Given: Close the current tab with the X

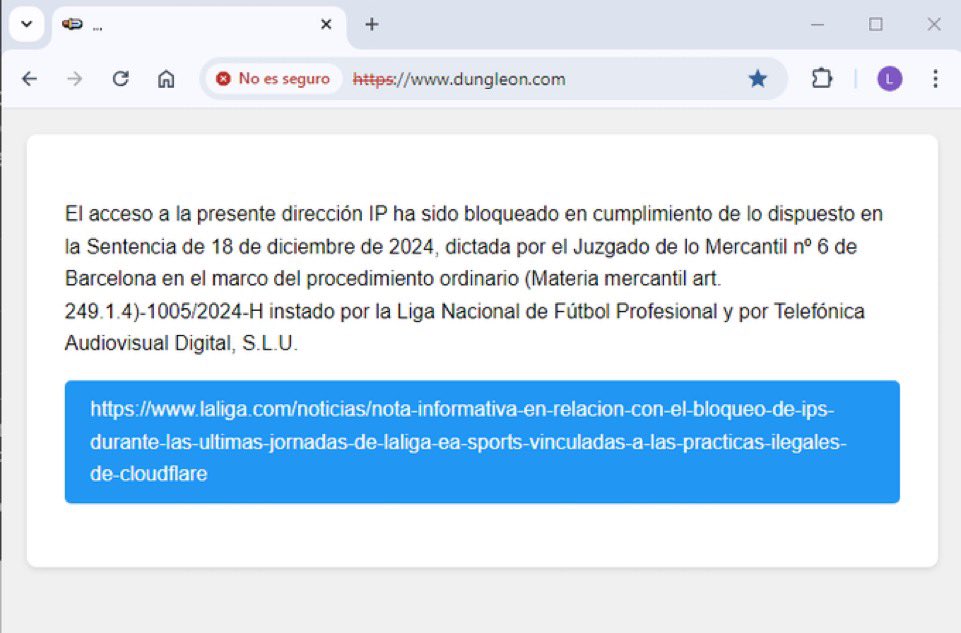Looking at the screenshot, I should point(326,25).
